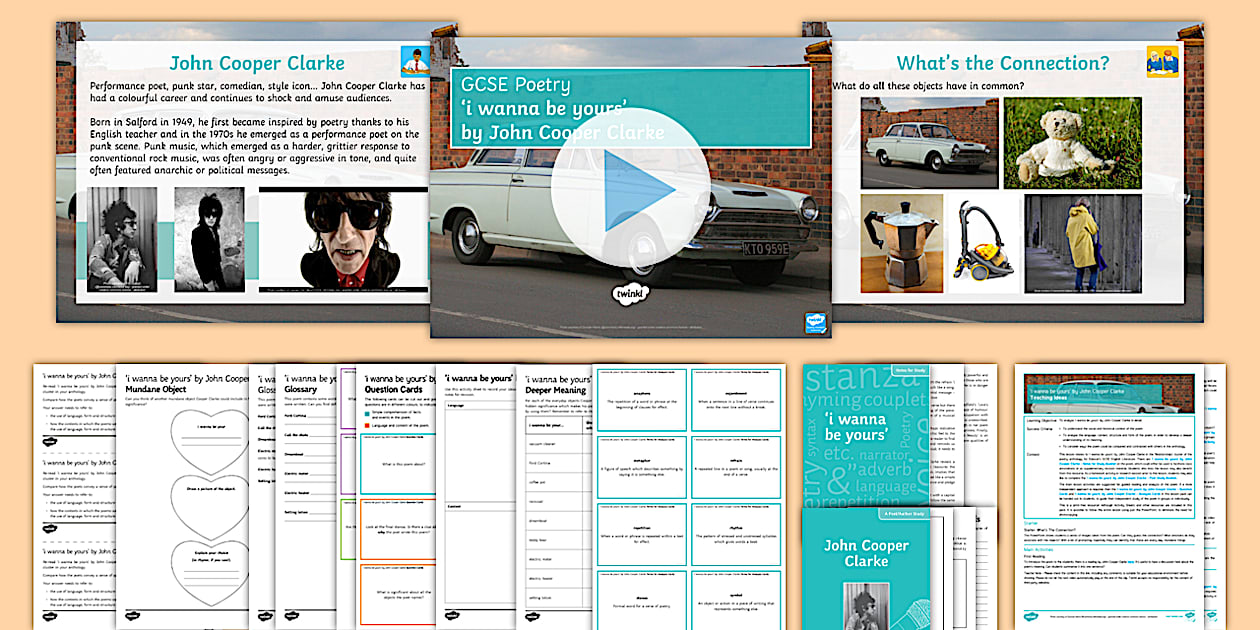Screen dimensions: 1260x630
Task: Click the Twinkl logo beneath the video play button
Action: click(630, 294)
